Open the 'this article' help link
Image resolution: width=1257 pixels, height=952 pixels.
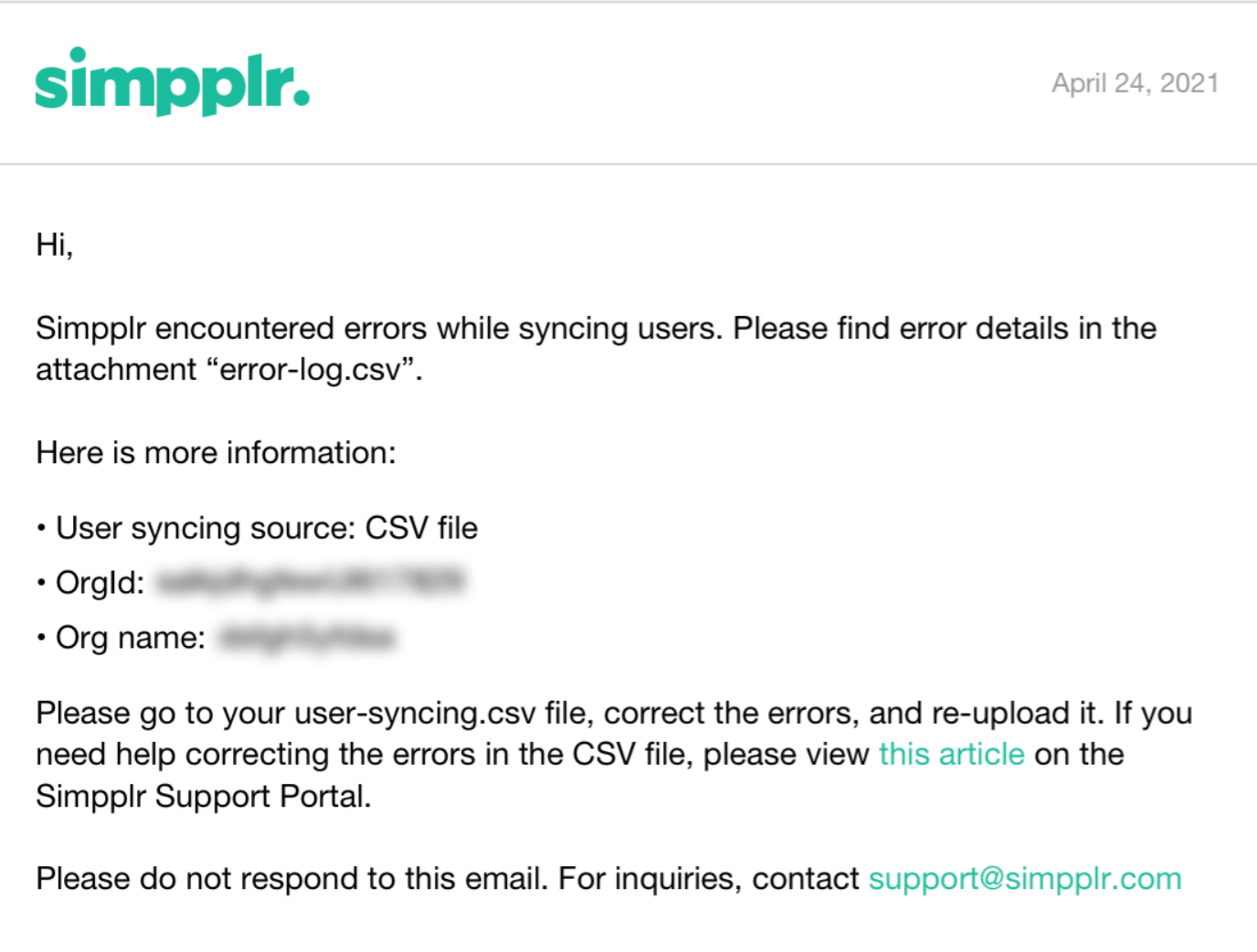[x=951, y=755]
